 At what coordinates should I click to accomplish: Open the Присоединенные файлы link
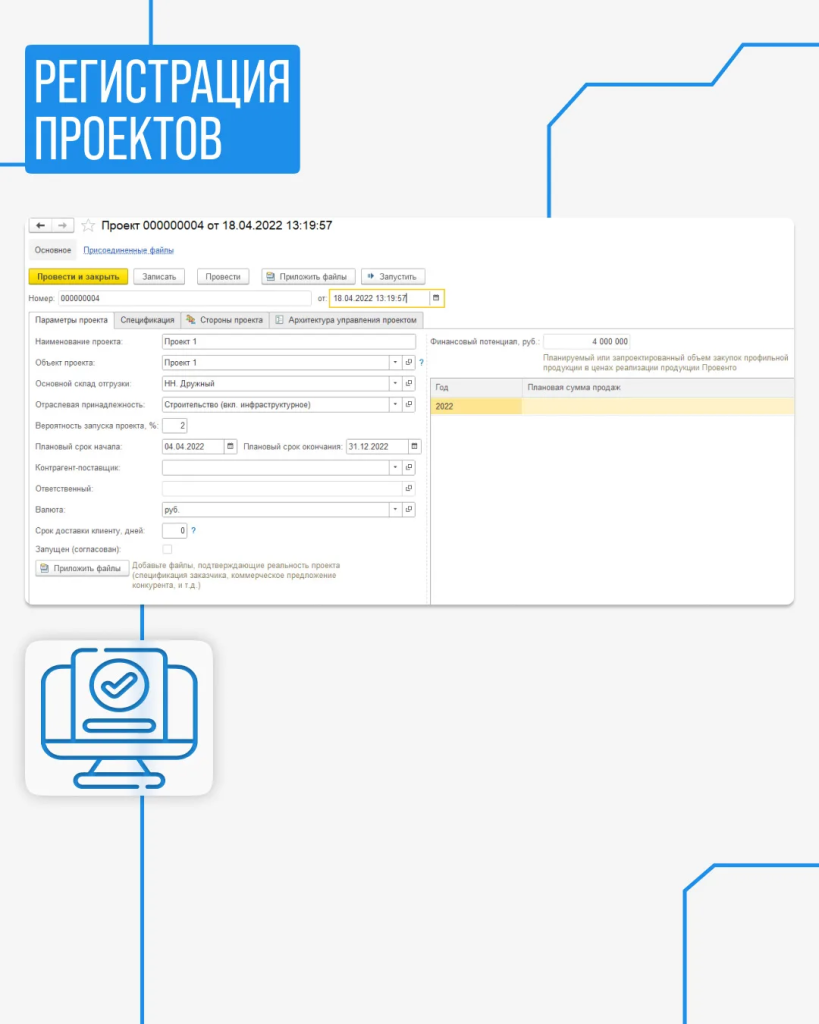pyautogui.click(x=128, y=250)
